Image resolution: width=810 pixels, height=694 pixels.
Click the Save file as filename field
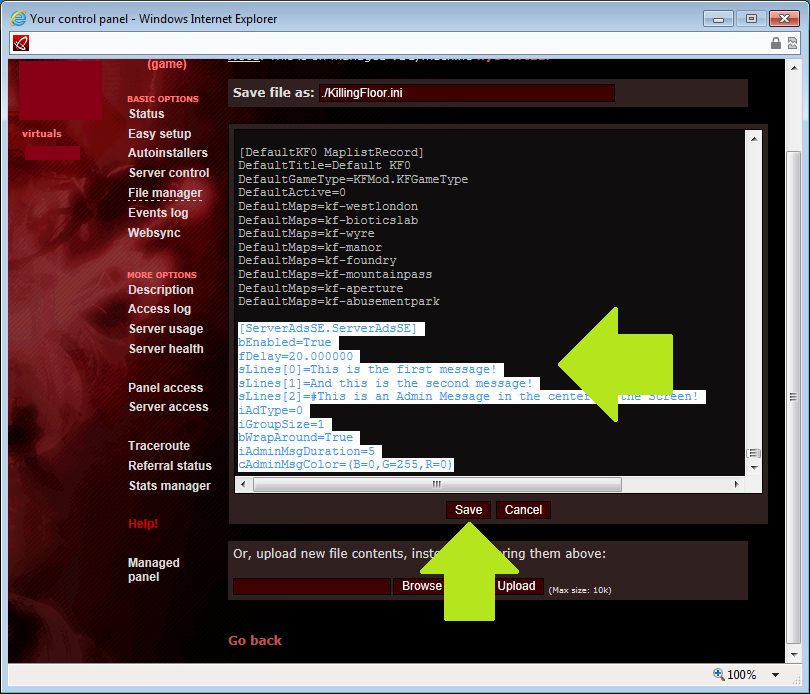pyautogui.click(x=466, y=93)
